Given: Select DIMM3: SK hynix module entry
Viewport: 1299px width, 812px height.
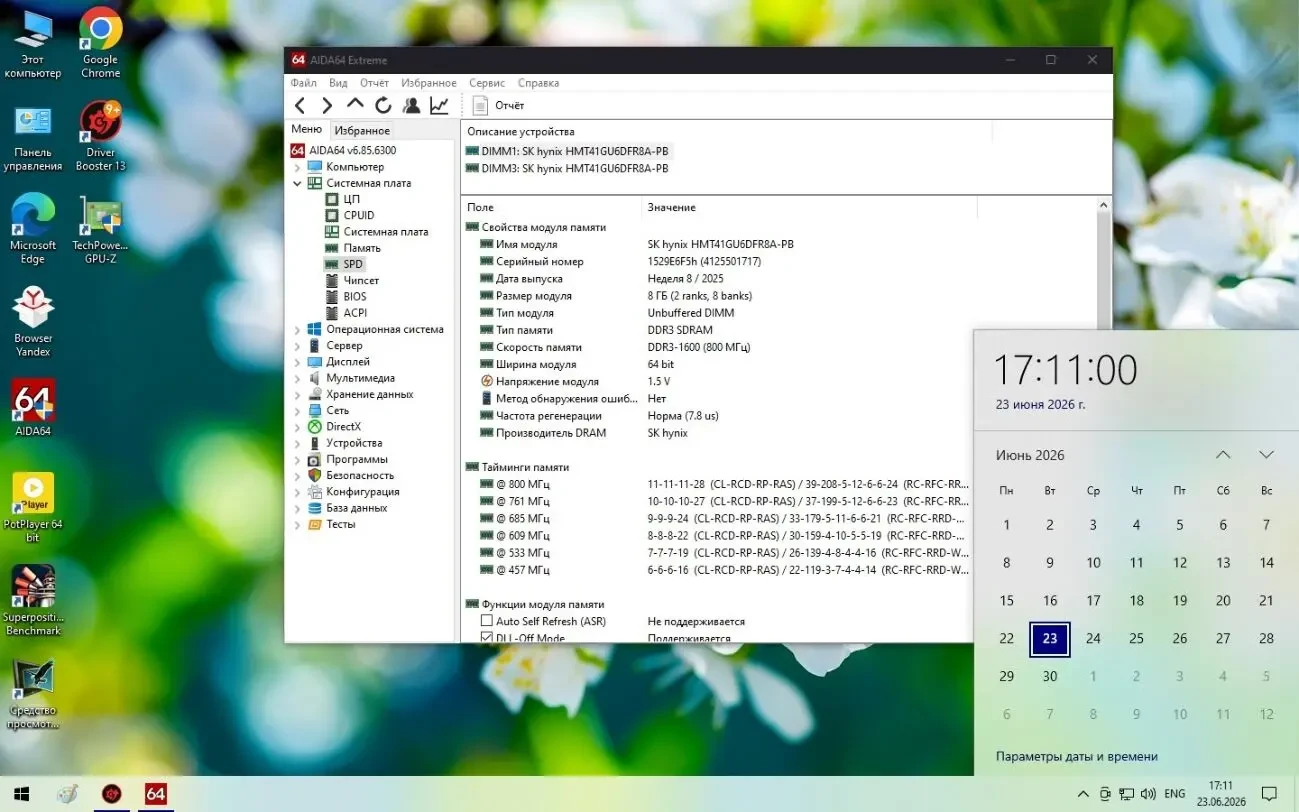Looking at the screenshot, I should 567,168.
